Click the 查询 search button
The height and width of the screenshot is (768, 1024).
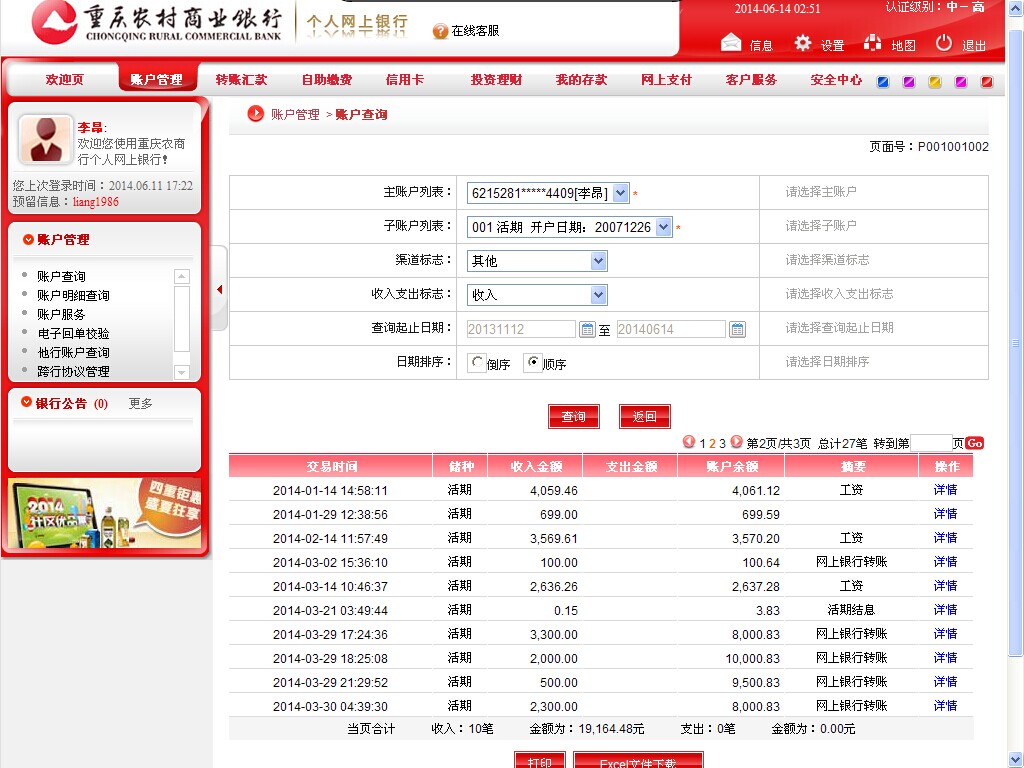(573, 416)
